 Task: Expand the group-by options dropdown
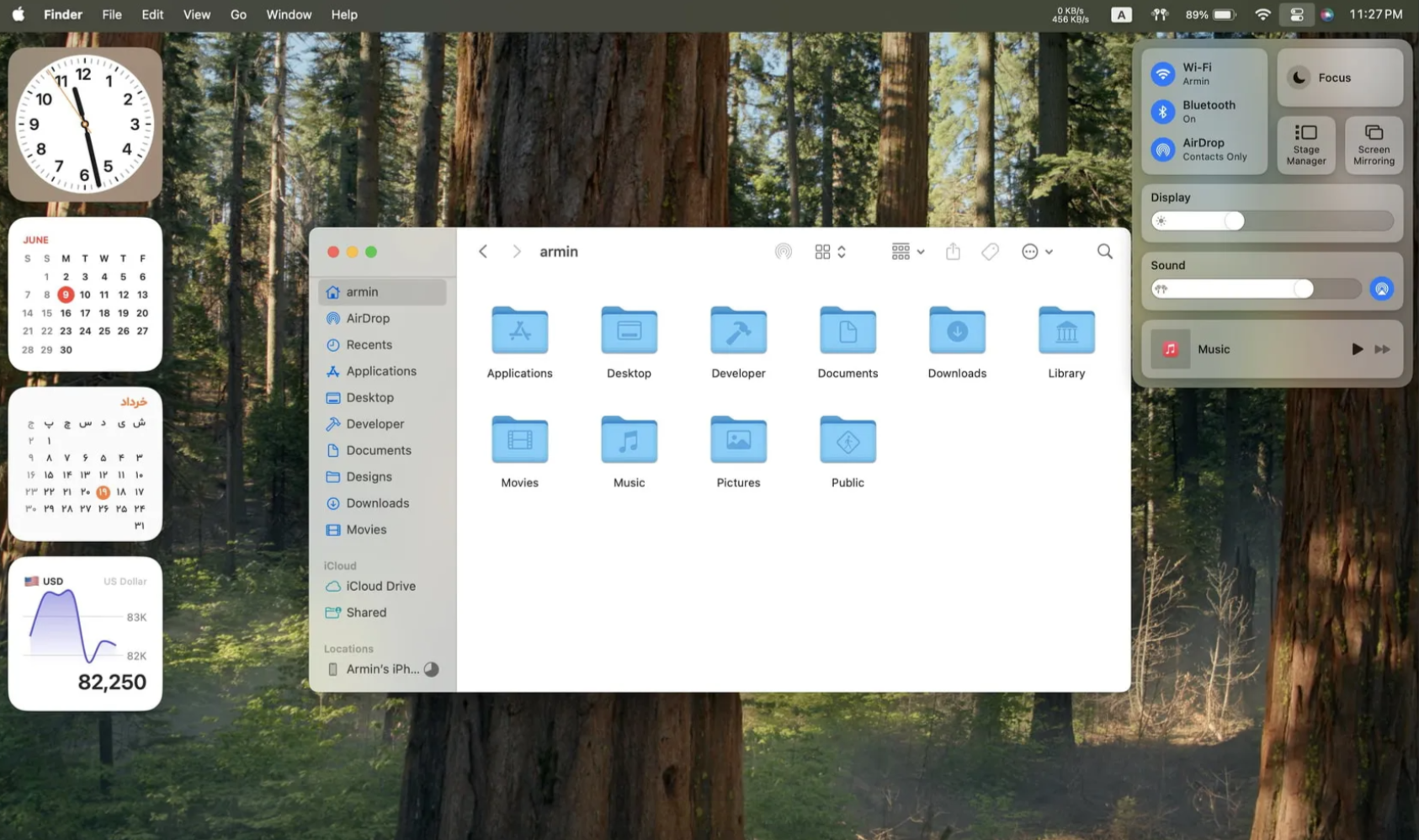click(907, 252)
